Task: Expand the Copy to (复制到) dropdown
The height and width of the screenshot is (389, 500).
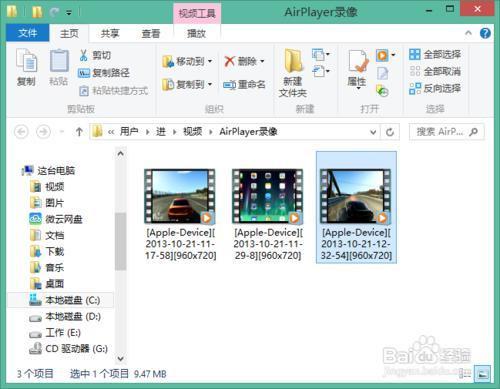Action: click(210, 84)
